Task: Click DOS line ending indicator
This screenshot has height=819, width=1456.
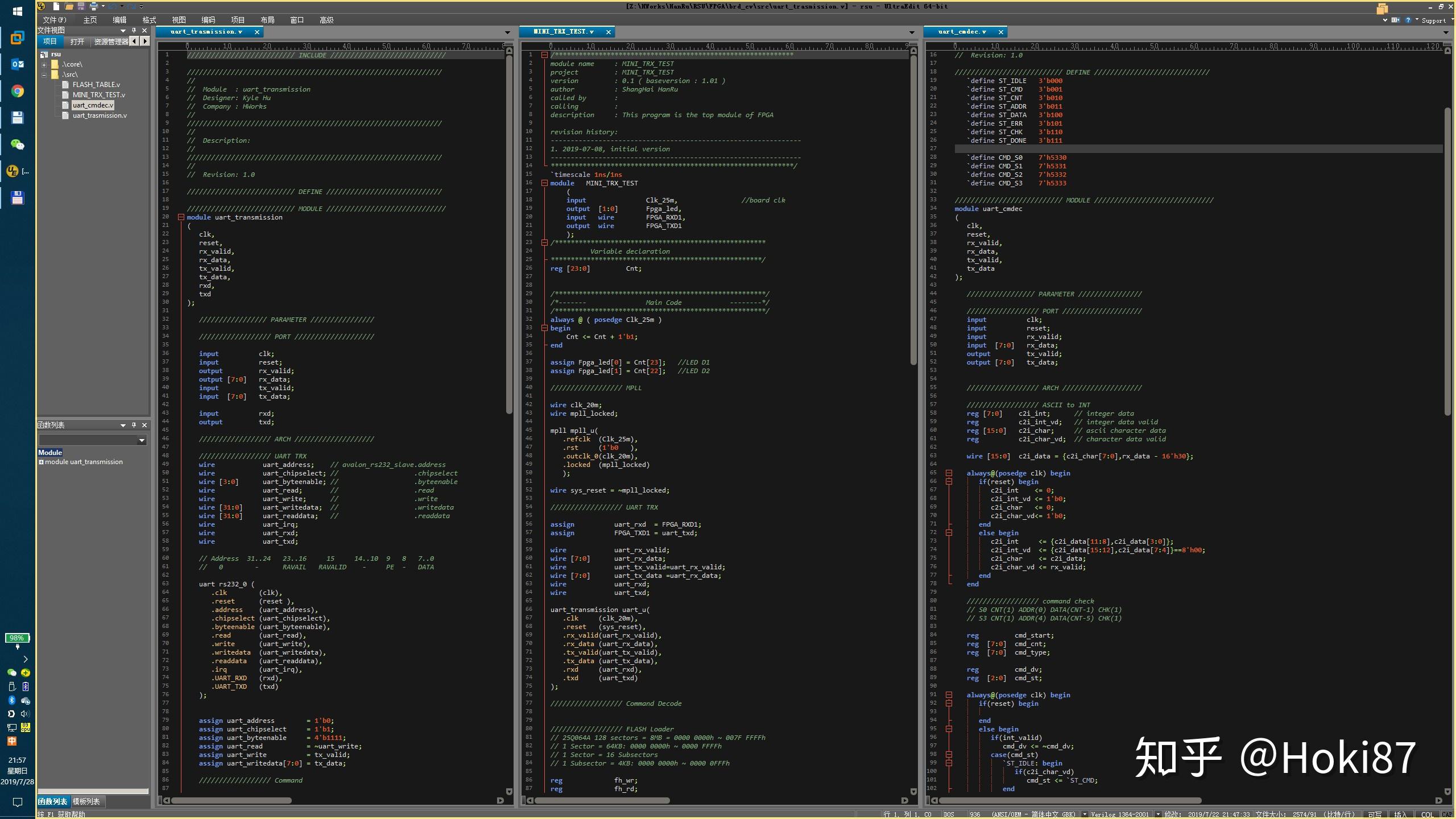Action: pos(949,814)
